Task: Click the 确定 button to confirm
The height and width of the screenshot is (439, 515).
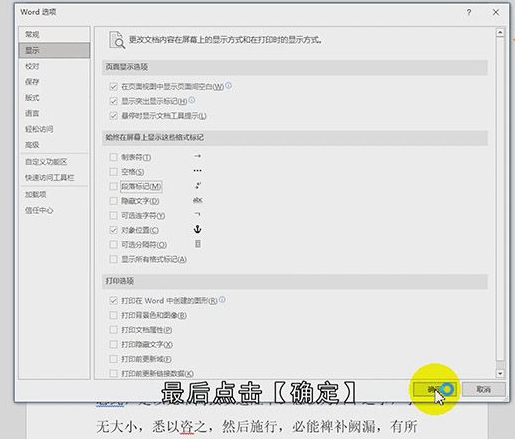Action: pos(435,389)
